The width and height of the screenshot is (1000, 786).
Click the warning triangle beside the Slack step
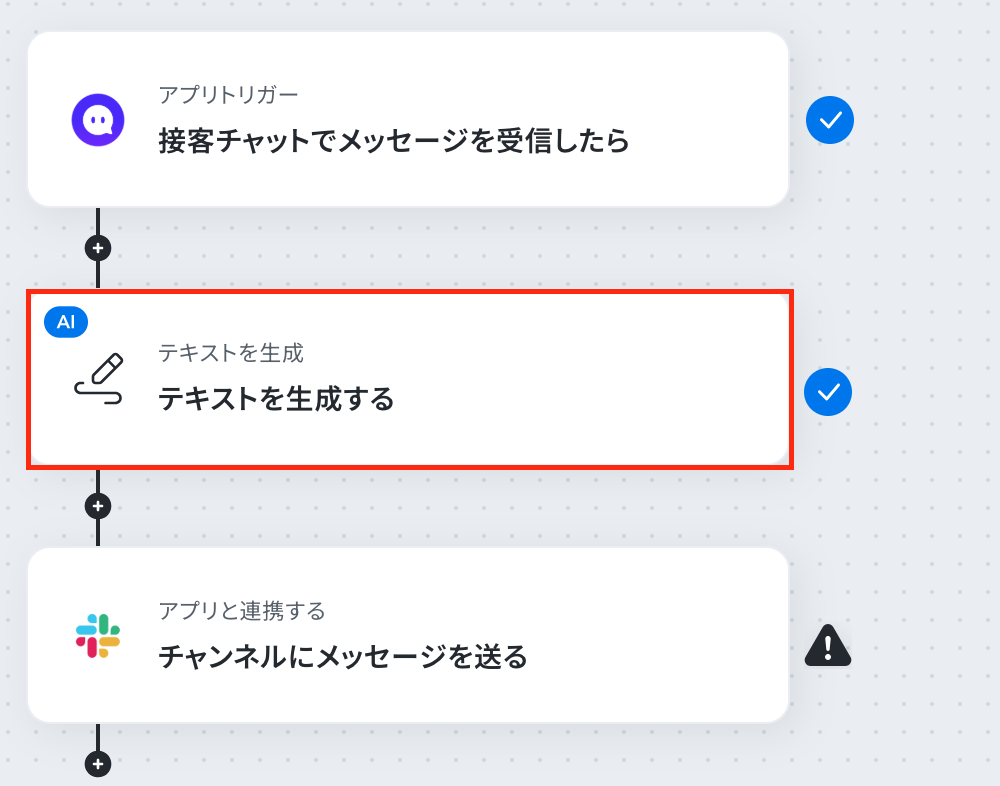[828, 645]
